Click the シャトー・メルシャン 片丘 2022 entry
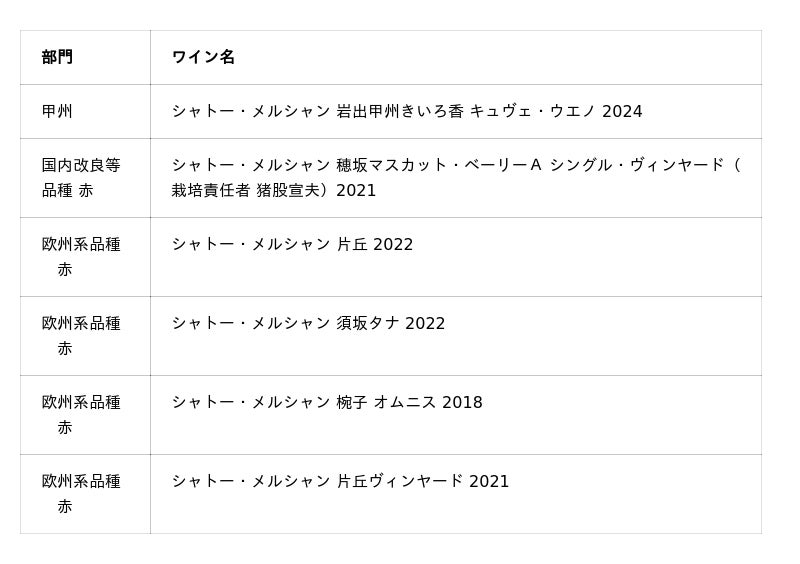This screenshot has height=564, width=800. 292,244
